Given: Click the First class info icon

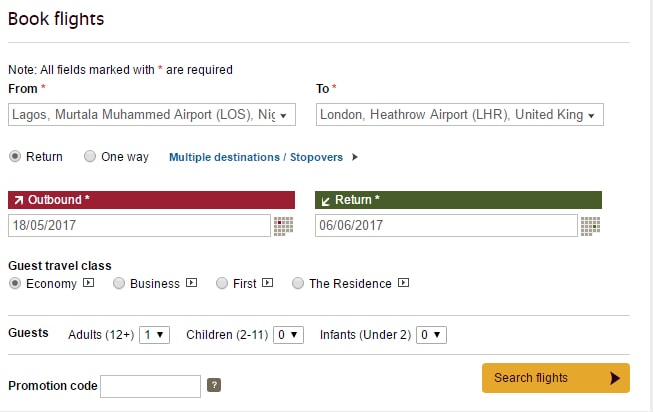Looking at the screenshot, I should [267, 283].
